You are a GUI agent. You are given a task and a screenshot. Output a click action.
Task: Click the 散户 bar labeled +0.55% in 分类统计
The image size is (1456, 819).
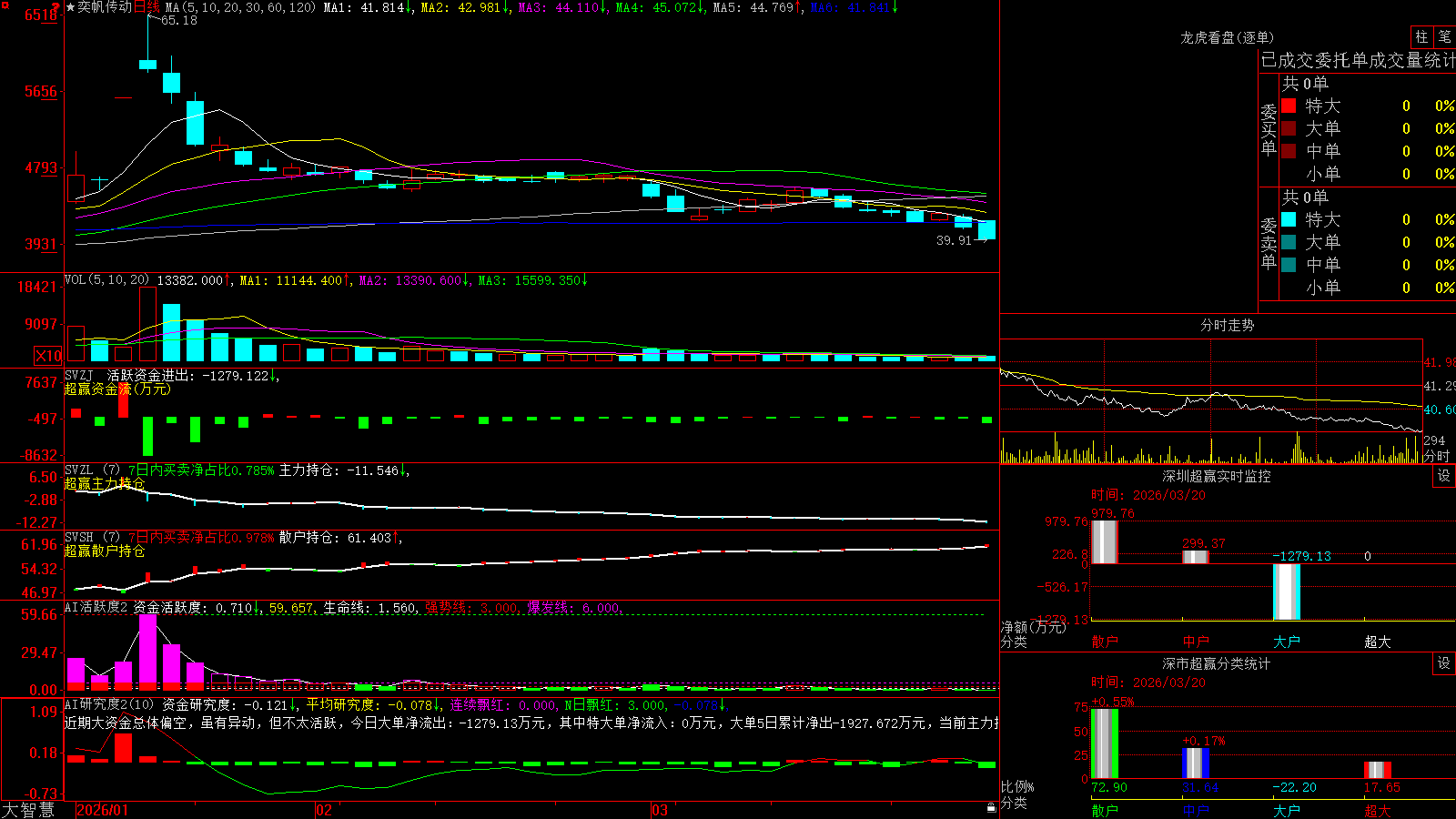click(x=1104, y=743)
